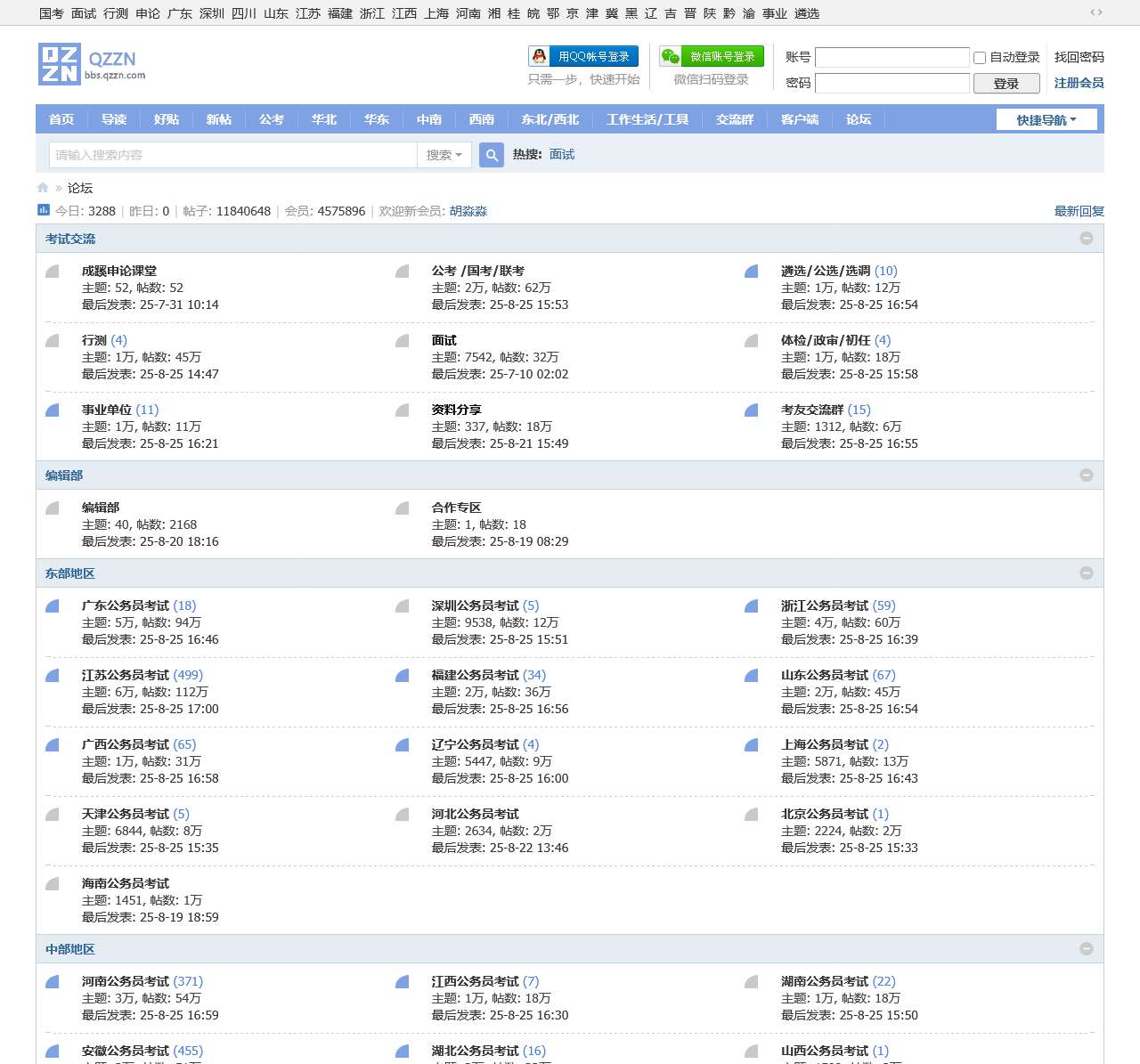Click forum icon beside 湖南公务员考试
The height and width of the screenshot is (1064, 1140).
[752, 982]
